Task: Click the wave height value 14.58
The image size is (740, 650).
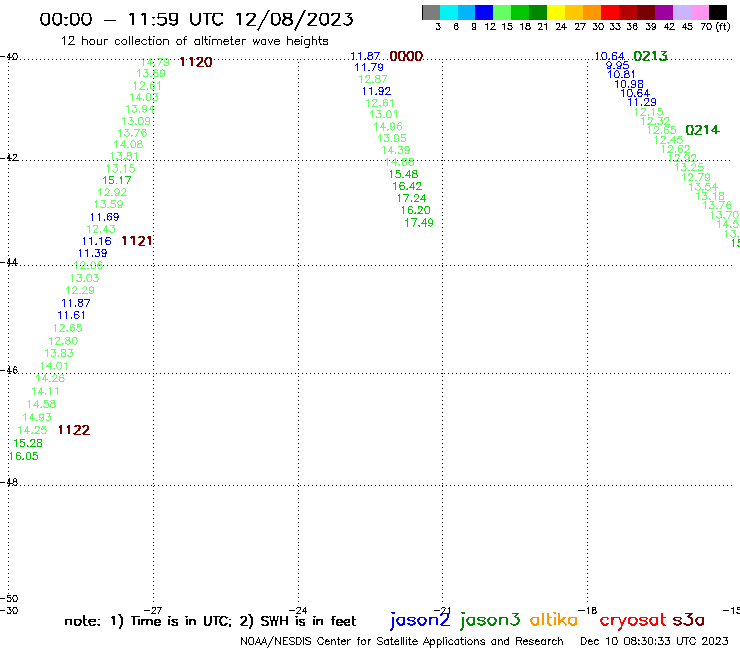Action: (41, 405)
